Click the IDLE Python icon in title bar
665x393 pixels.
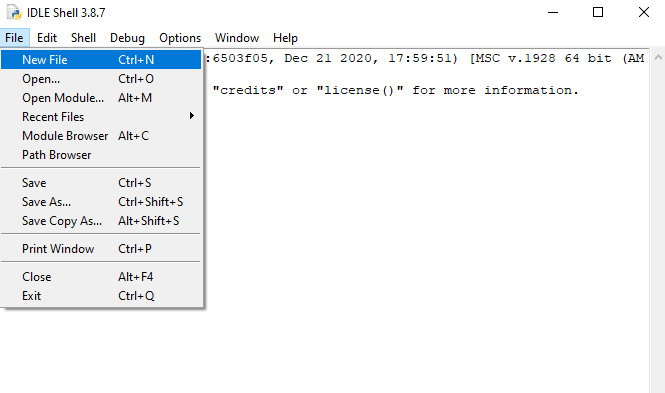[14, 12]
